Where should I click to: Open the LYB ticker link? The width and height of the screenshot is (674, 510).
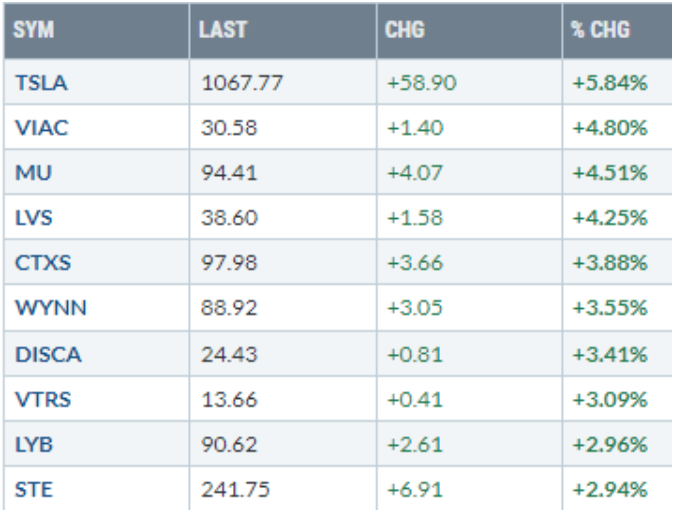pyautogui.click(x=33, y=445)
